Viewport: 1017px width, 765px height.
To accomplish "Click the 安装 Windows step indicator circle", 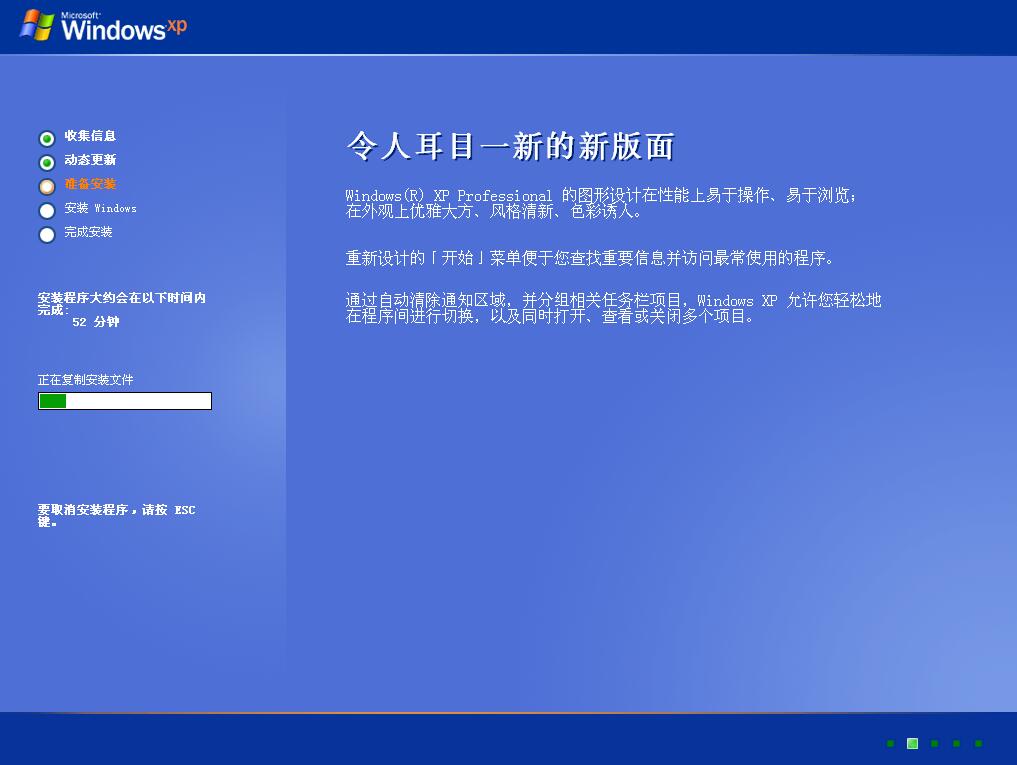I will [47, 210].
